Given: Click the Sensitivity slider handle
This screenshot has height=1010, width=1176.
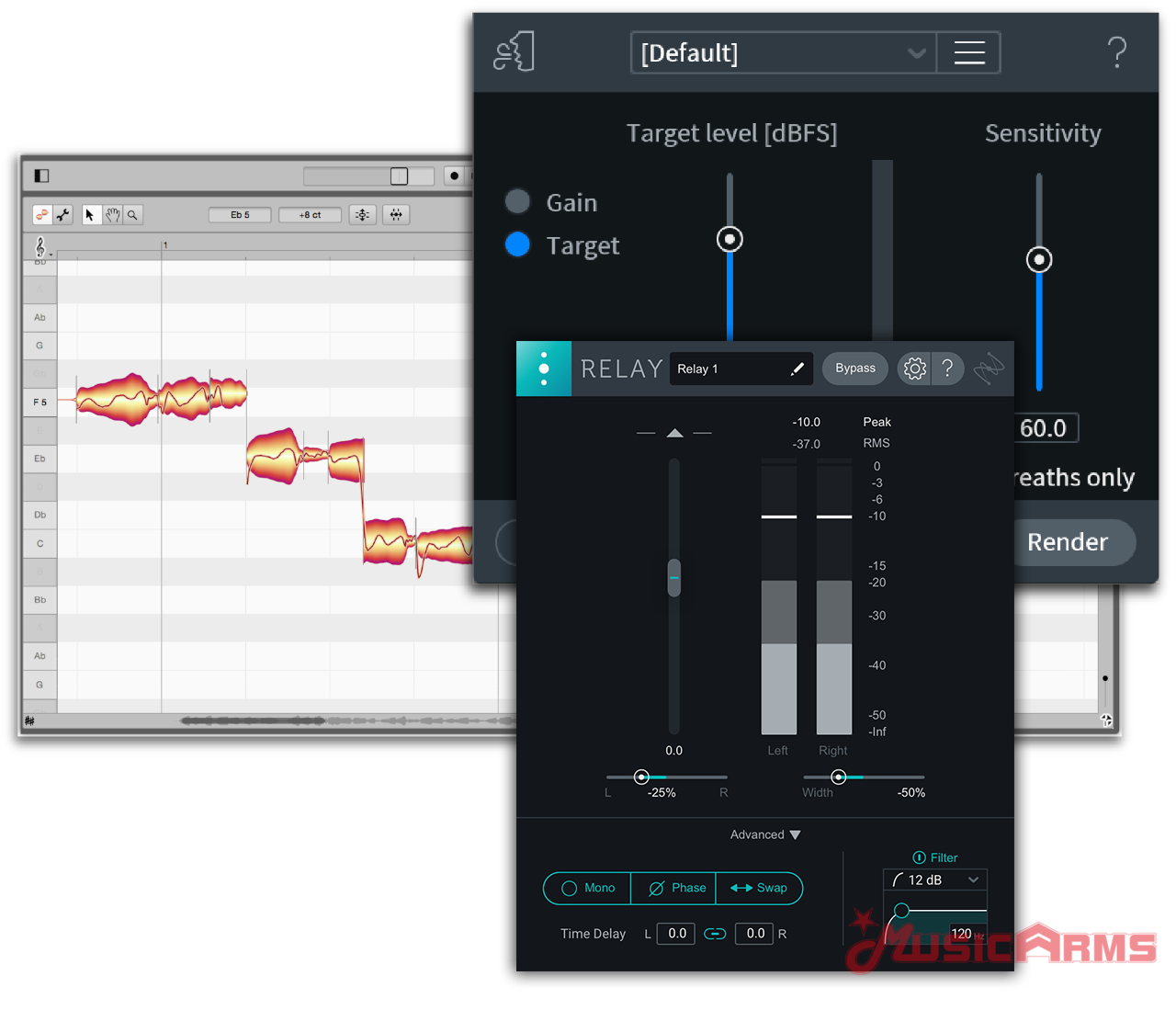Looking at the screenshot, I should coord(1039,260).
